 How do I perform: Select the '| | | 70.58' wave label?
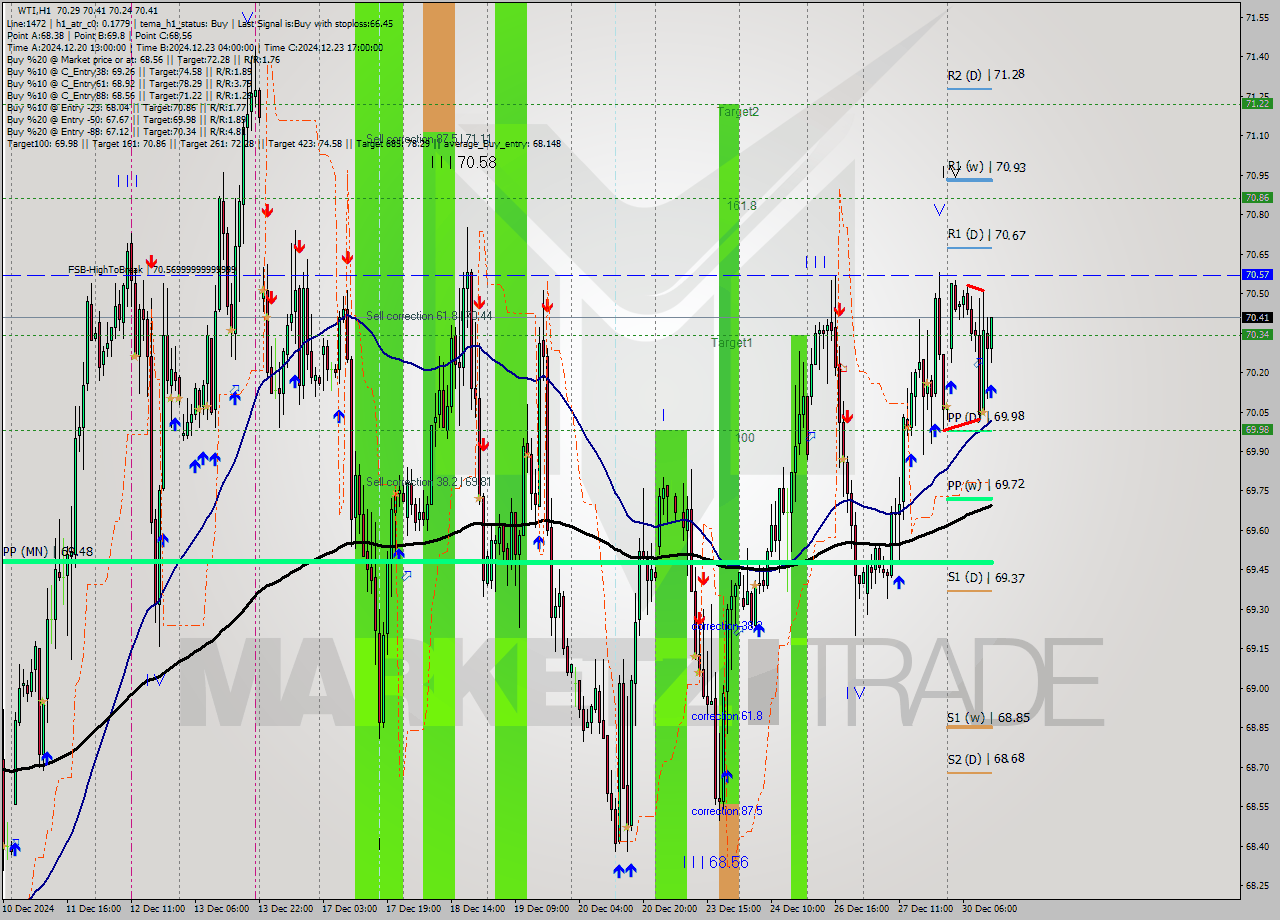coord(463,162)
